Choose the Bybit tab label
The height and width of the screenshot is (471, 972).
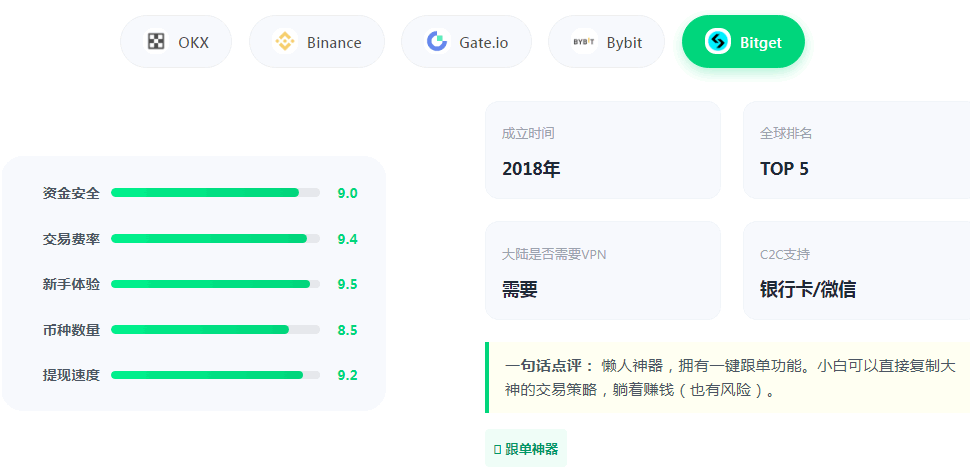coord(624,43)
